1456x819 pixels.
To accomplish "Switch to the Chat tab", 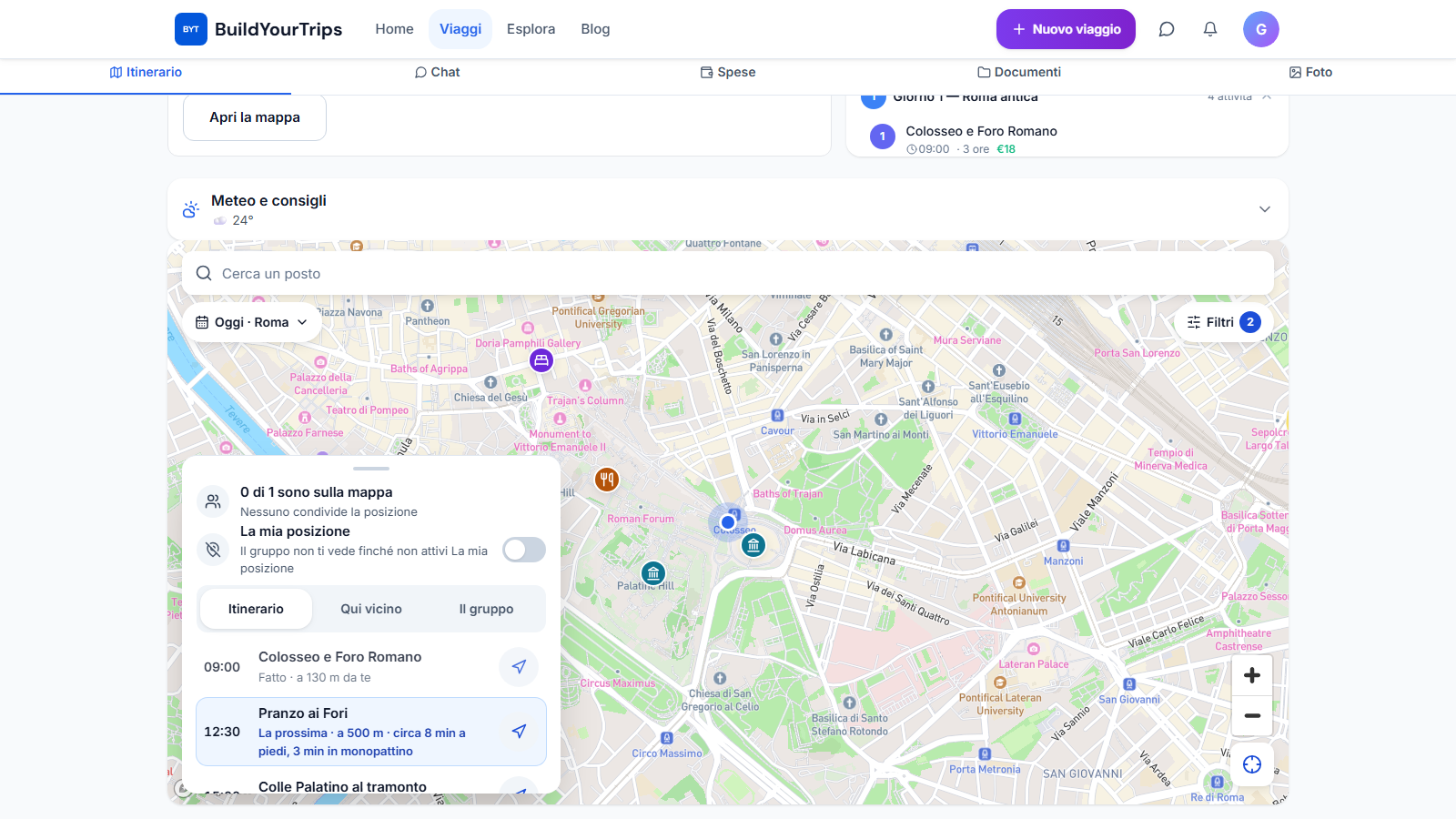I will click(437, 72).
